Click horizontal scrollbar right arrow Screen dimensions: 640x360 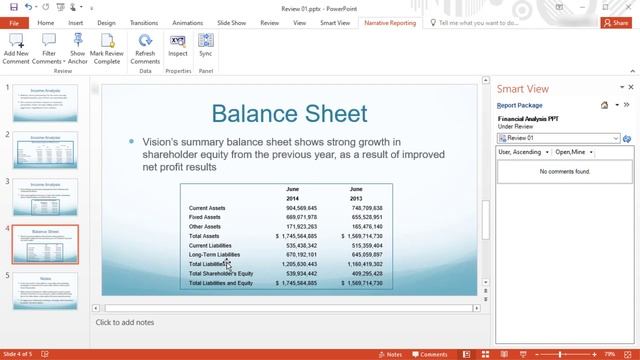476,308
